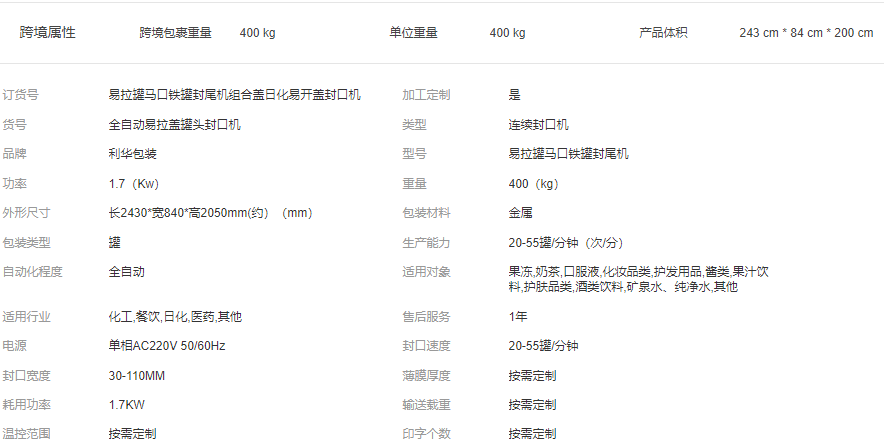Screen dimensions: 884x447
Task: Click the 订货号 value 易拉罐马口铁罐封尾机组合盖
Action: point(234,95)
